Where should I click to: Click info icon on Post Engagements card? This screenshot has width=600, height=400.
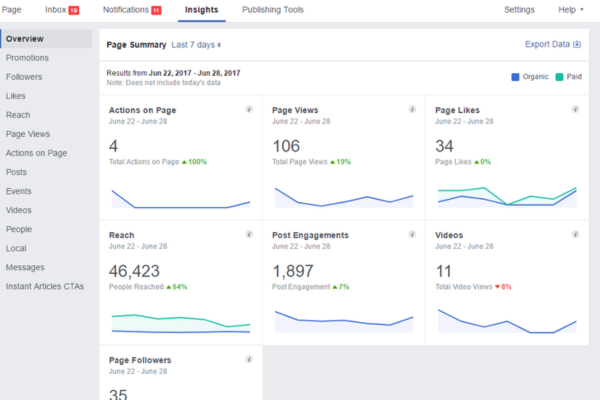tap(412, 234)
